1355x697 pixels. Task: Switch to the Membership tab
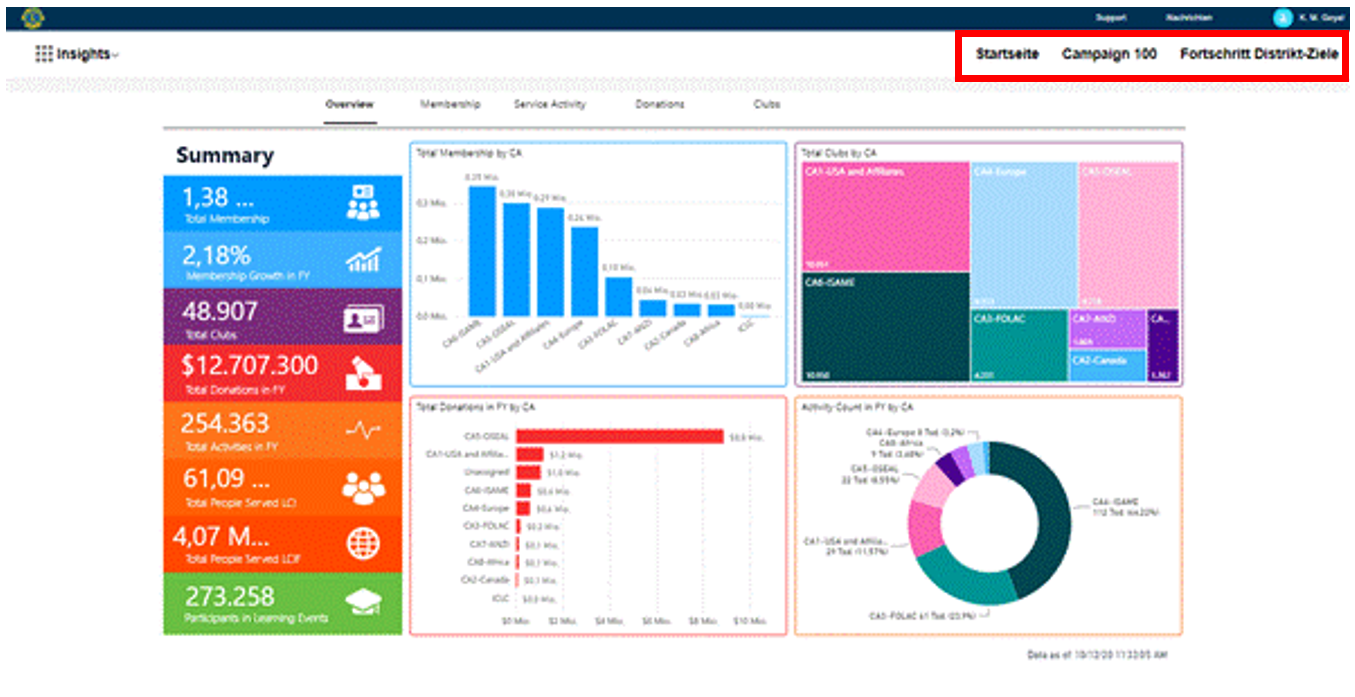pyautogui.click(x=450, y=104)
